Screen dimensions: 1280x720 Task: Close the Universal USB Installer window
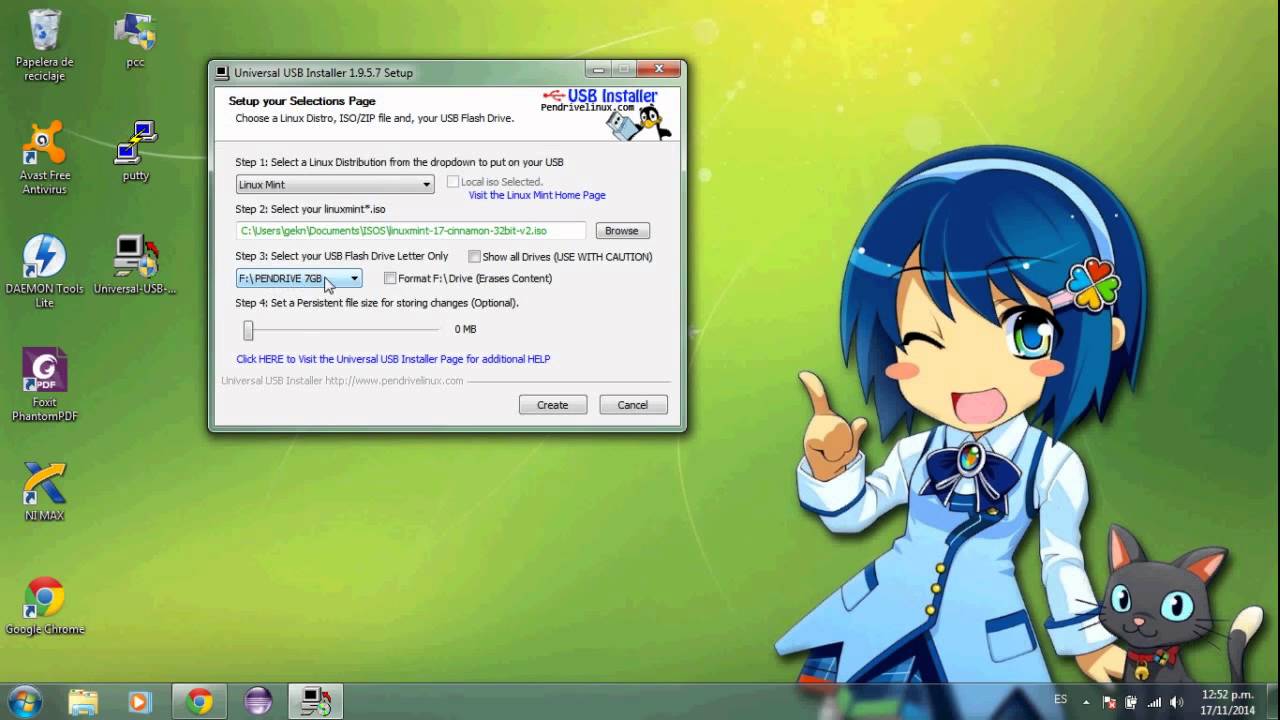point(659,69)
